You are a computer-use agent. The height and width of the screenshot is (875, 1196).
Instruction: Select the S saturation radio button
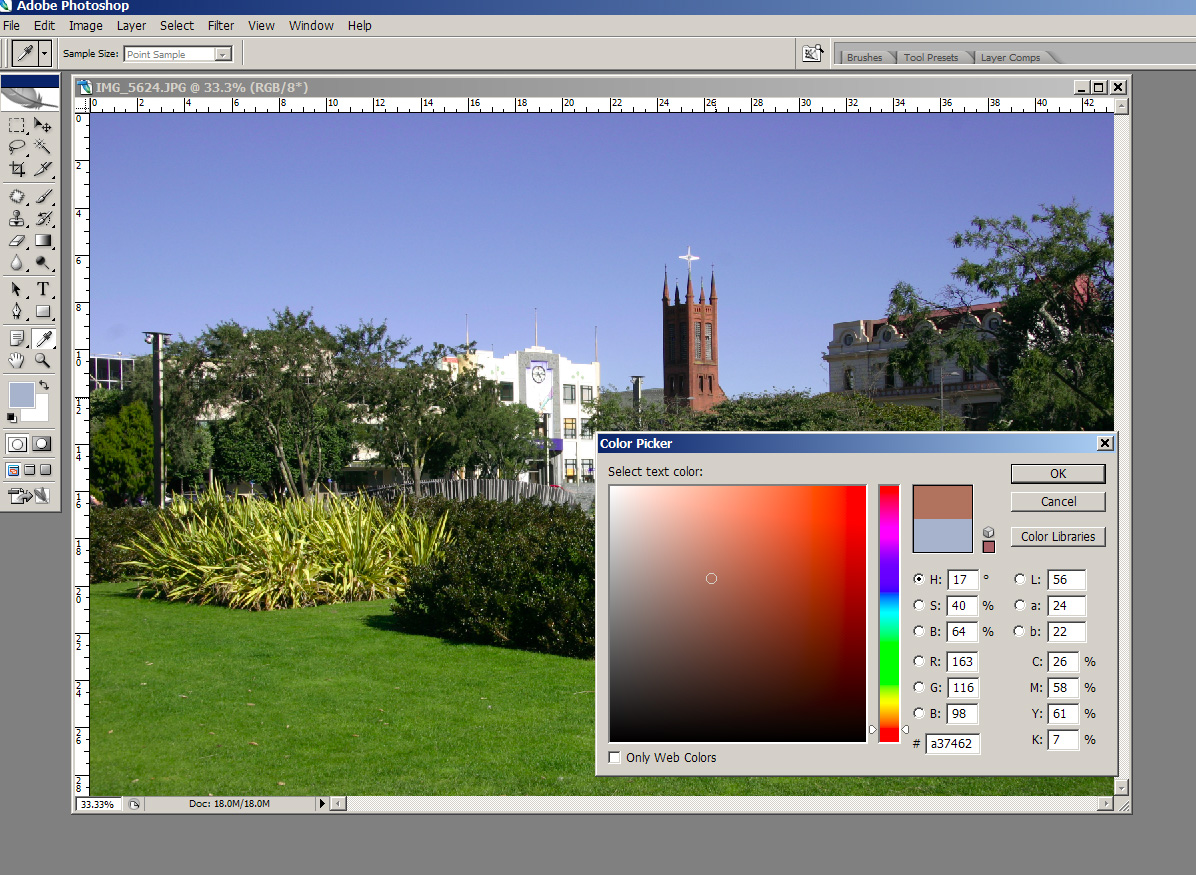pyautogui.click(x=919, y=606)
